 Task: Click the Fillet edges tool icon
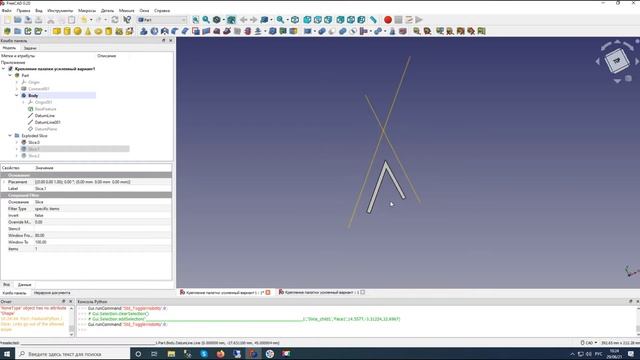tap(175, 31)
